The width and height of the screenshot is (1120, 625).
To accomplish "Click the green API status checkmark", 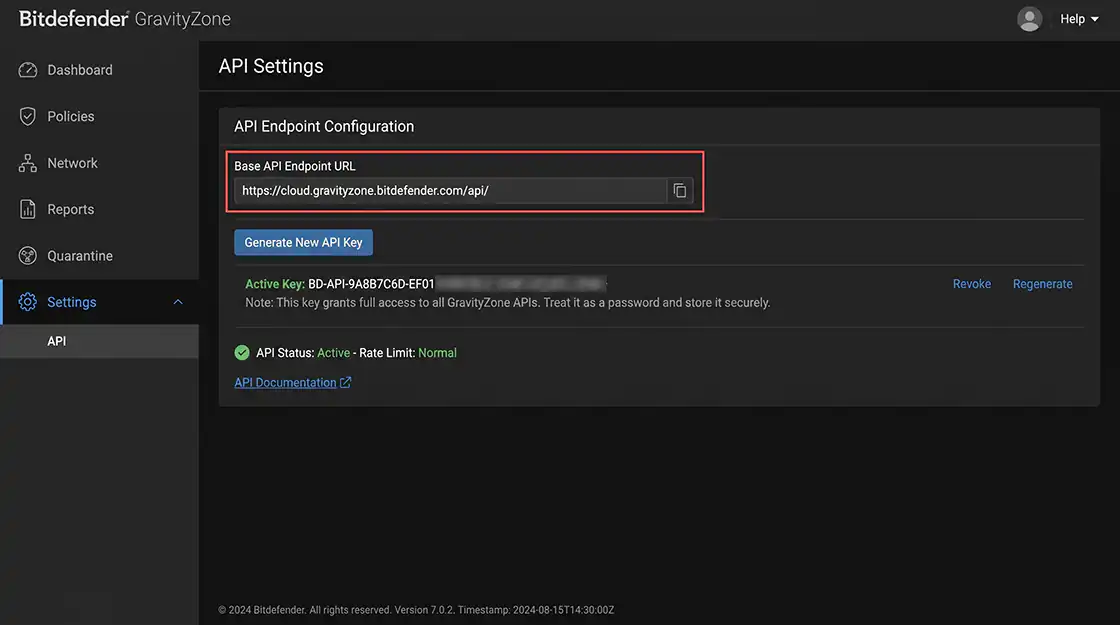I will (242, 352).
